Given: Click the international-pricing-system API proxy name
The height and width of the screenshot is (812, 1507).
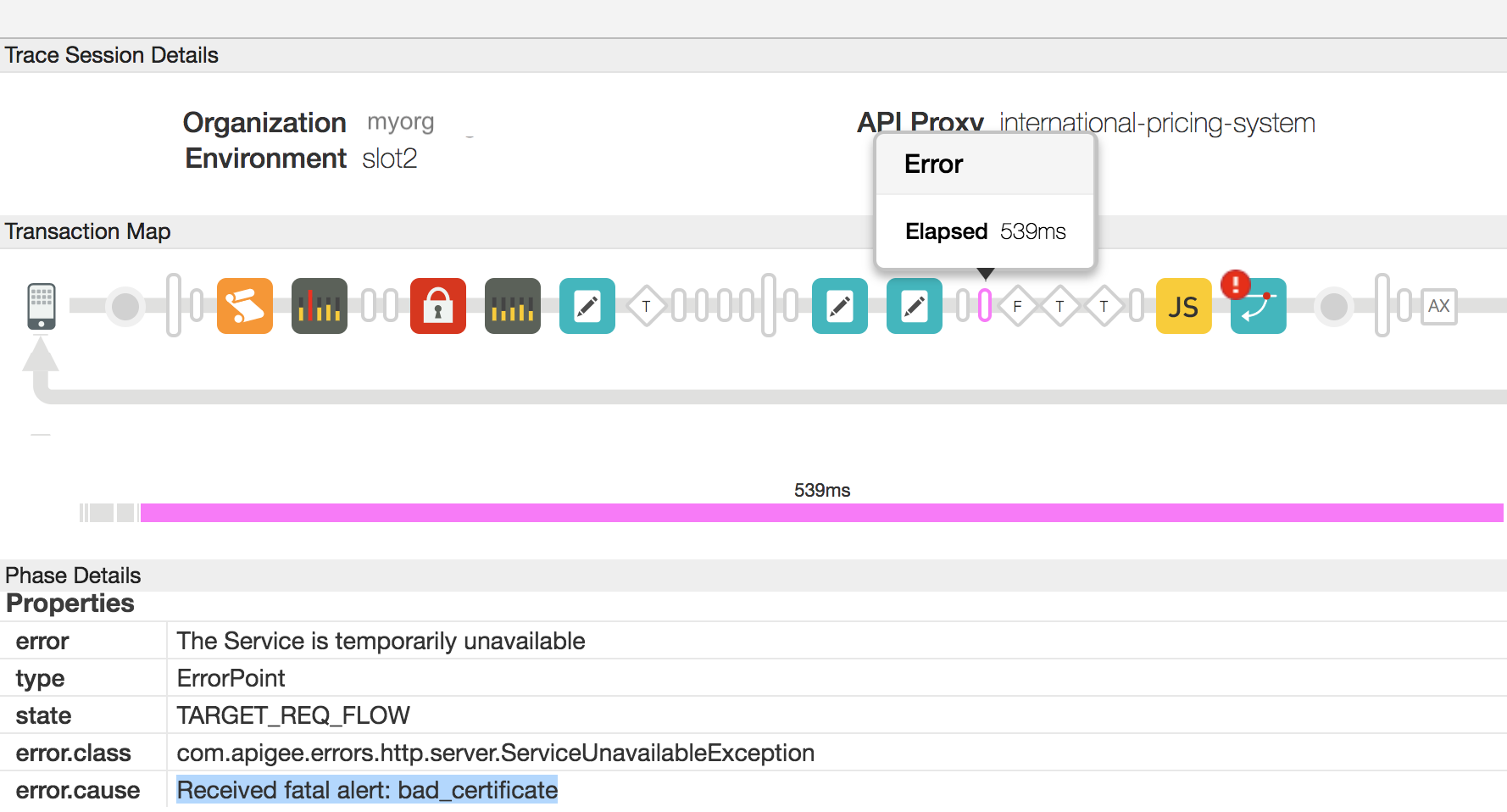Looking at the screenshot, I should click(x=1157, y=124).
